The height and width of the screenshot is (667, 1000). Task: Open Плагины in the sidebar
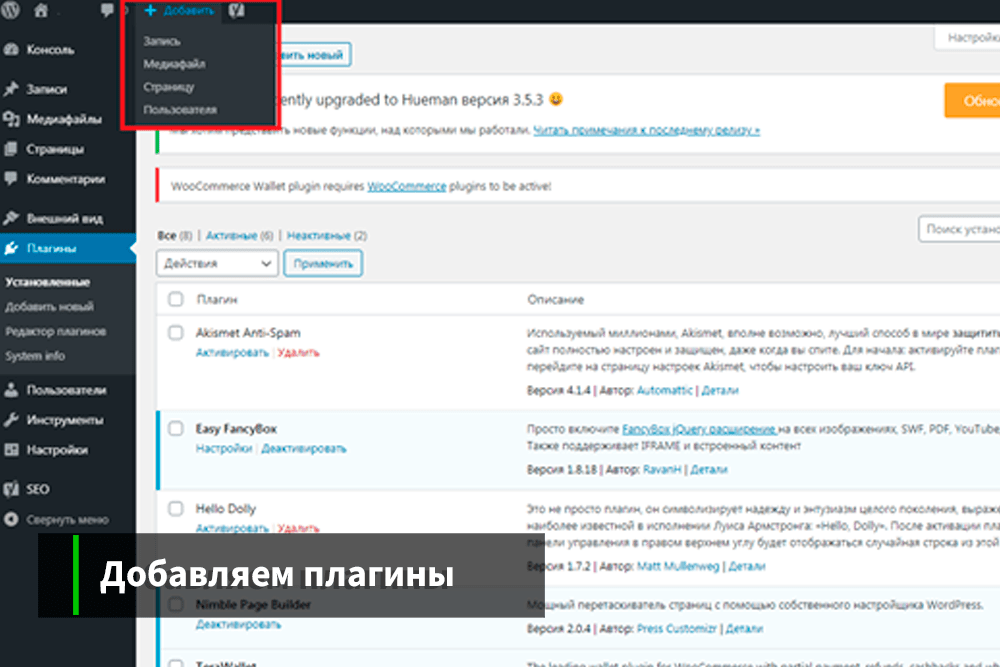click(51, 249)
